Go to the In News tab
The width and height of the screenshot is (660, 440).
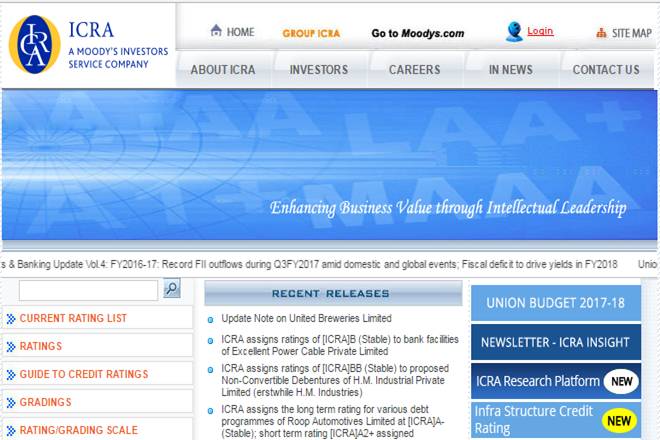(x=510, y=70)
